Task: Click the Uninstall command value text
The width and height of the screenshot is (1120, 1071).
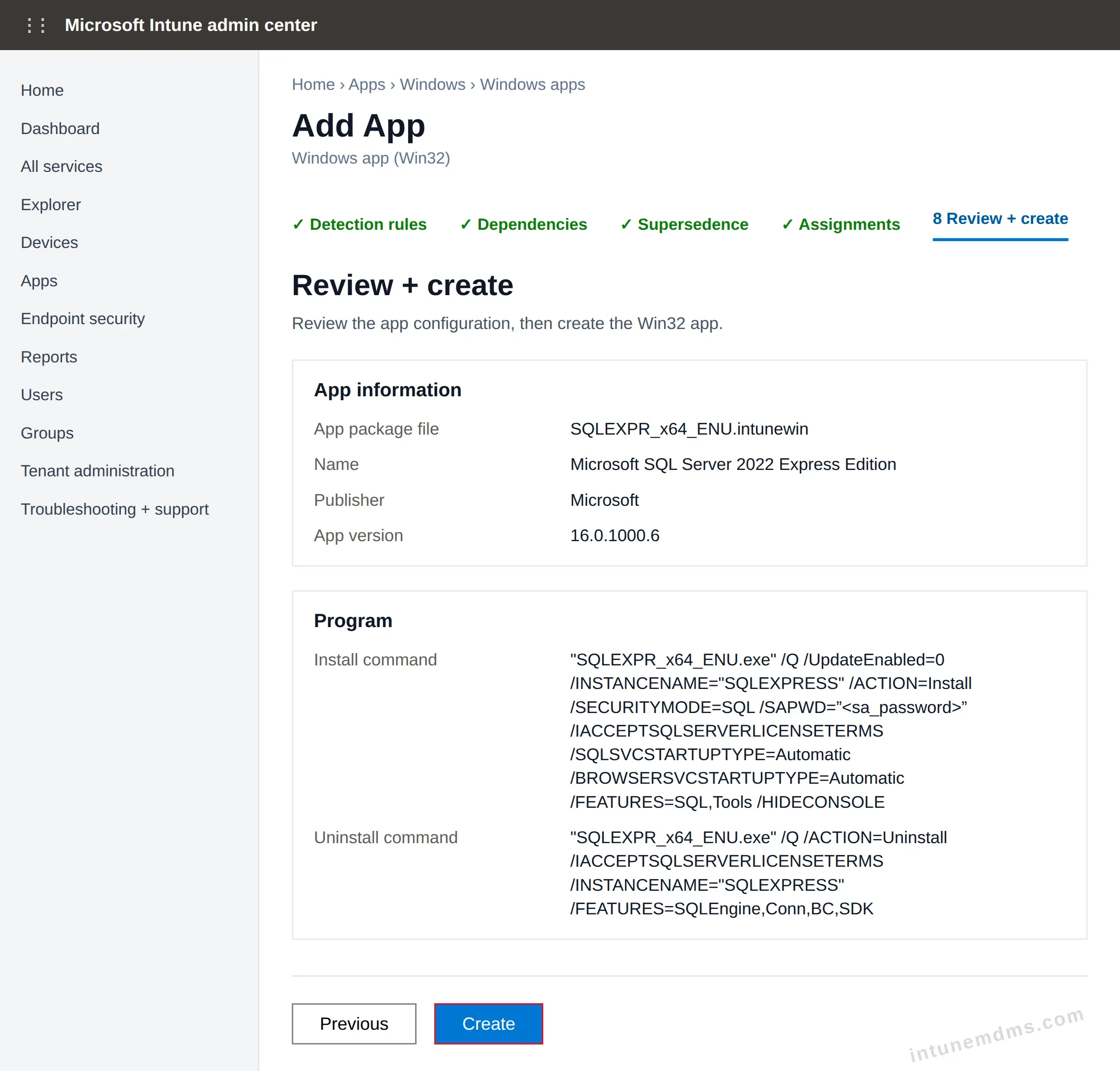Action: (758, 873)
